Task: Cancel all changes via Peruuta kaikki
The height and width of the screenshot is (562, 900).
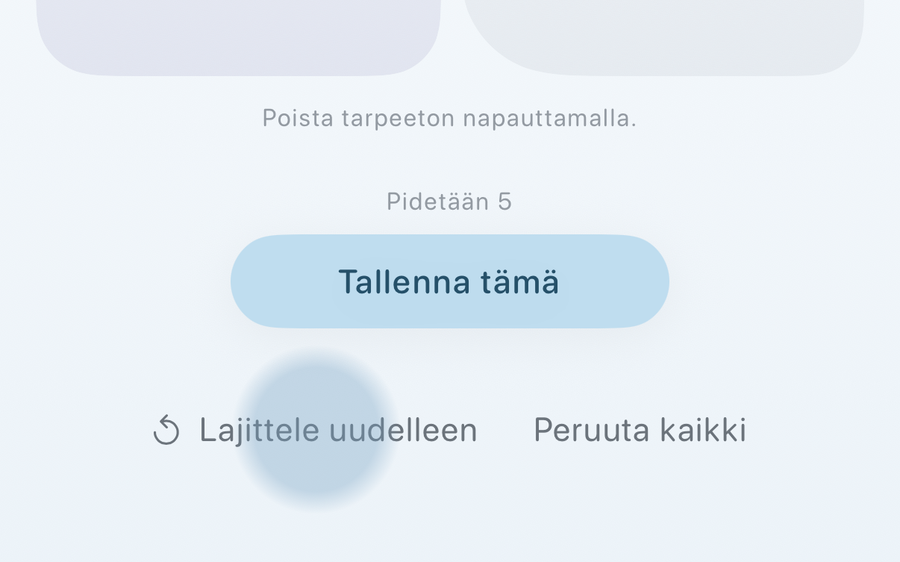Action: (640, 429)
